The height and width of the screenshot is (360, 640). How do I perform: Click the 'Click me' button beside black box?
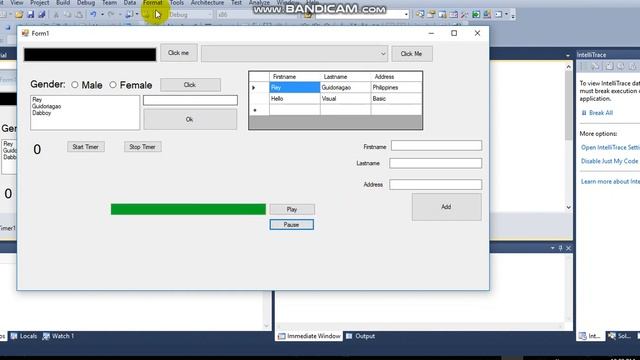pyautogui.click(x=178, y=53)
